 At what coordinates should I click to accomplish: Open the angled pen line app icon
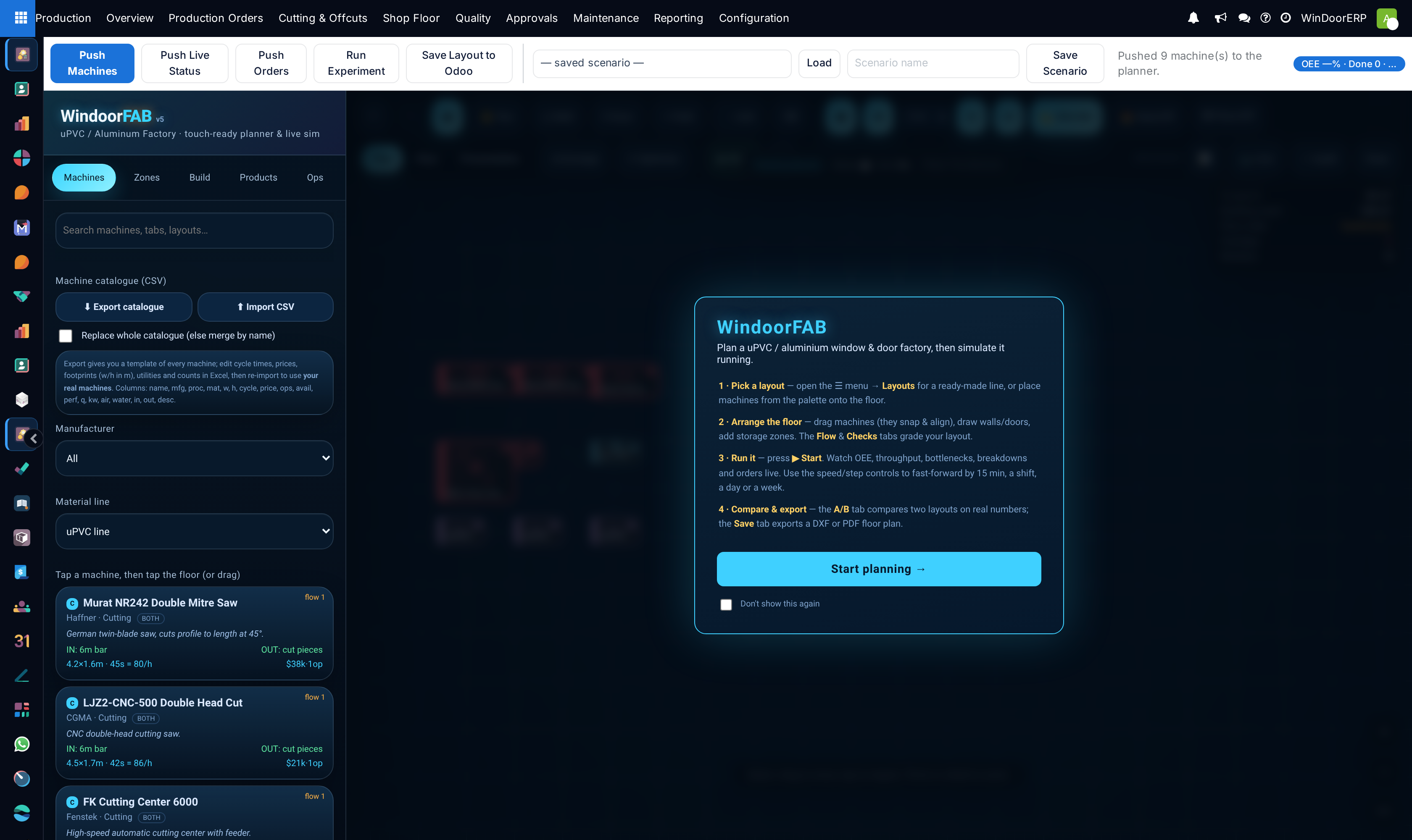21,675
